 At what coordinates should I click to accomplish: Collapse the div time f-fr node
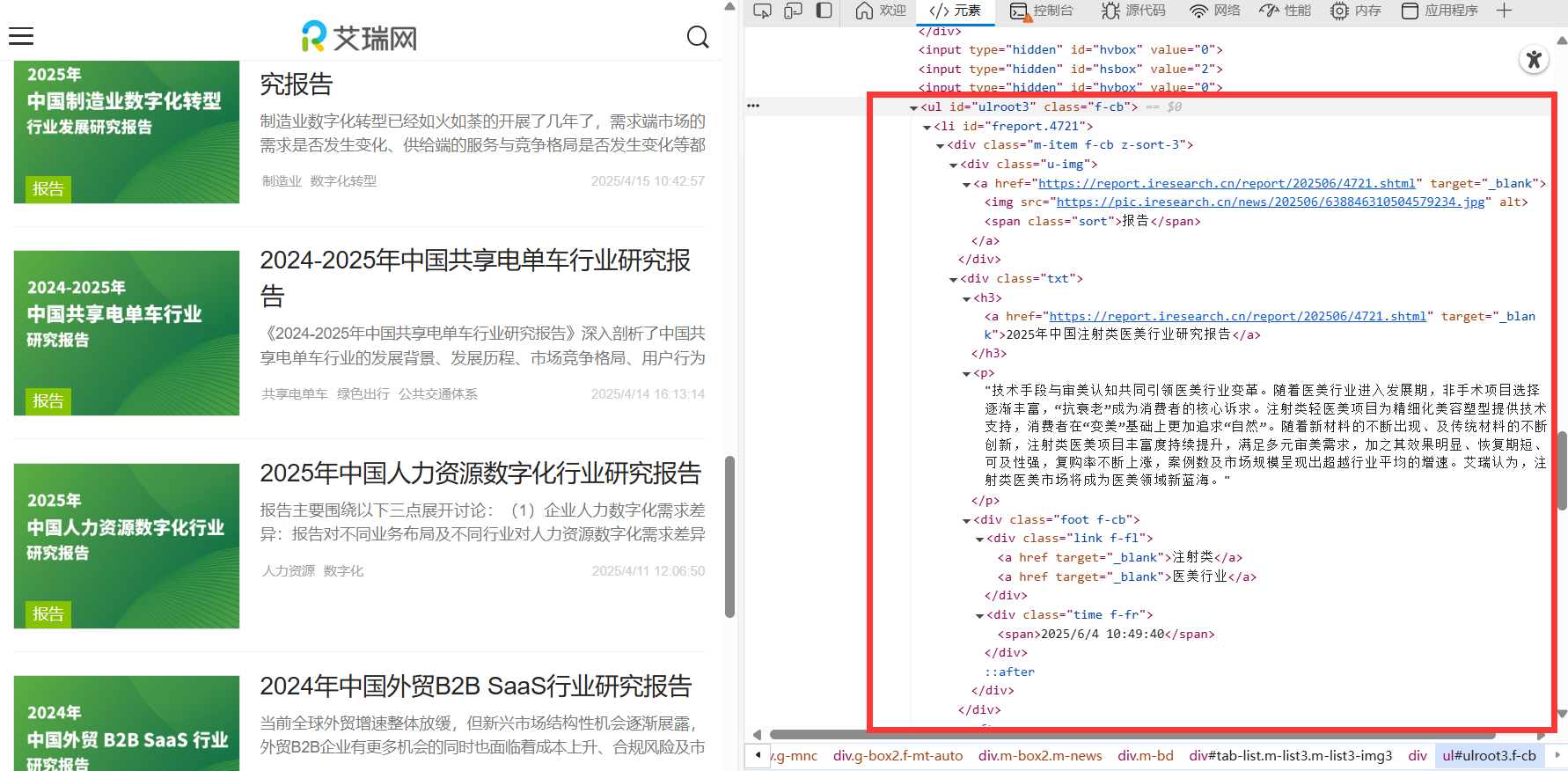point(979,615)
